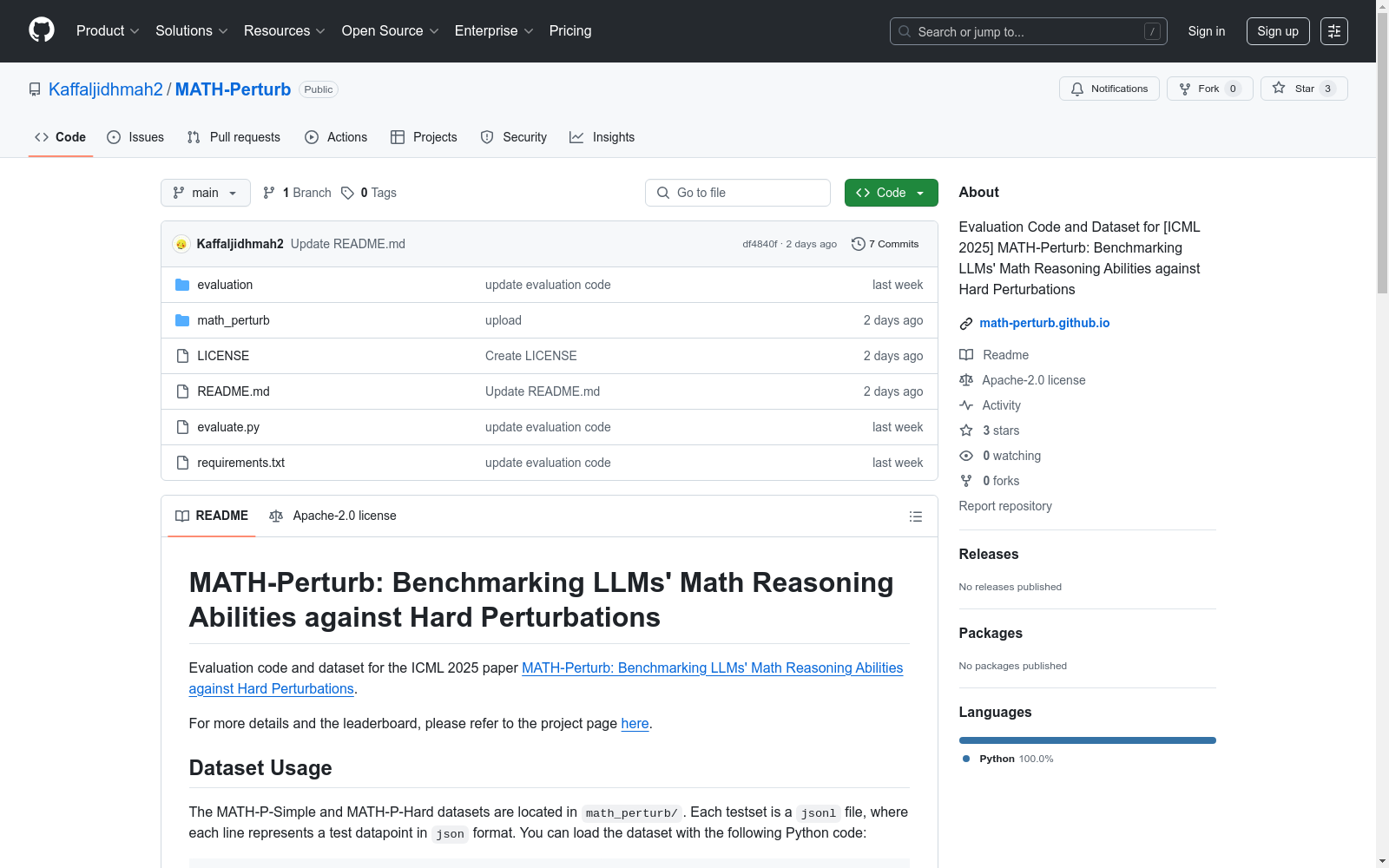Expand the Enterprise menu
The image size is (1389, 868).
click(494, 31)
